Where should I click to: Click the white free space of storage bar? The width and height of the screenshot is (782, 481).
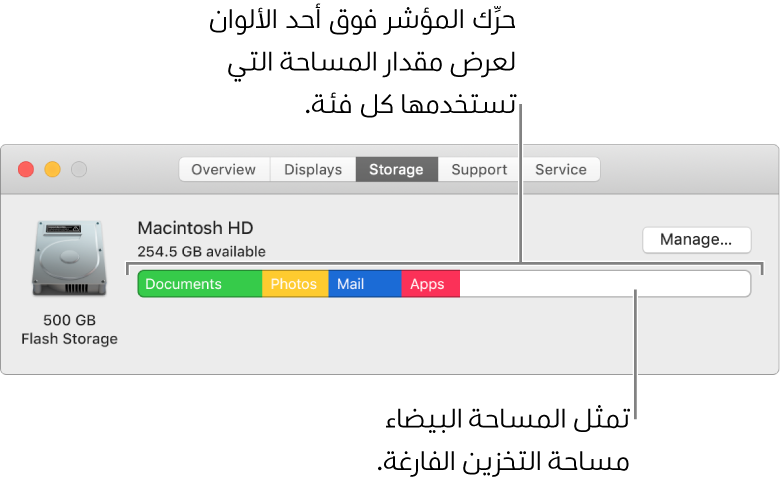tap(605, 284)
